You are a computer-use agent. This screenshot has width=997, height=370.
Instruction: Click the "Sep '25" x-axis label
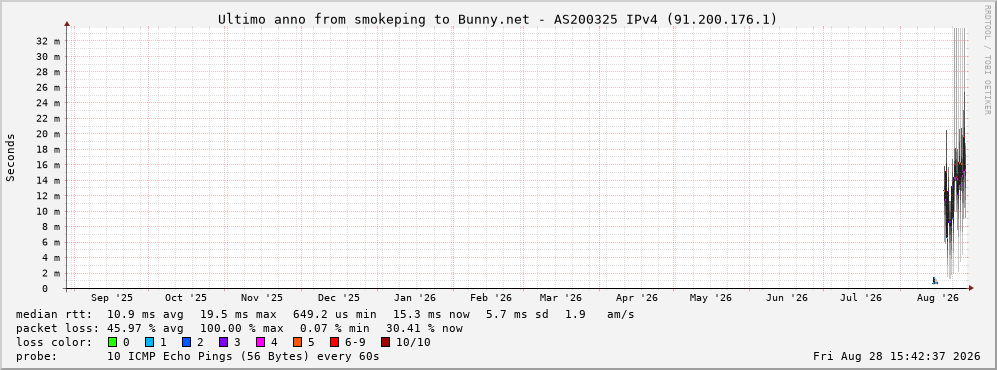click(112, 298)
